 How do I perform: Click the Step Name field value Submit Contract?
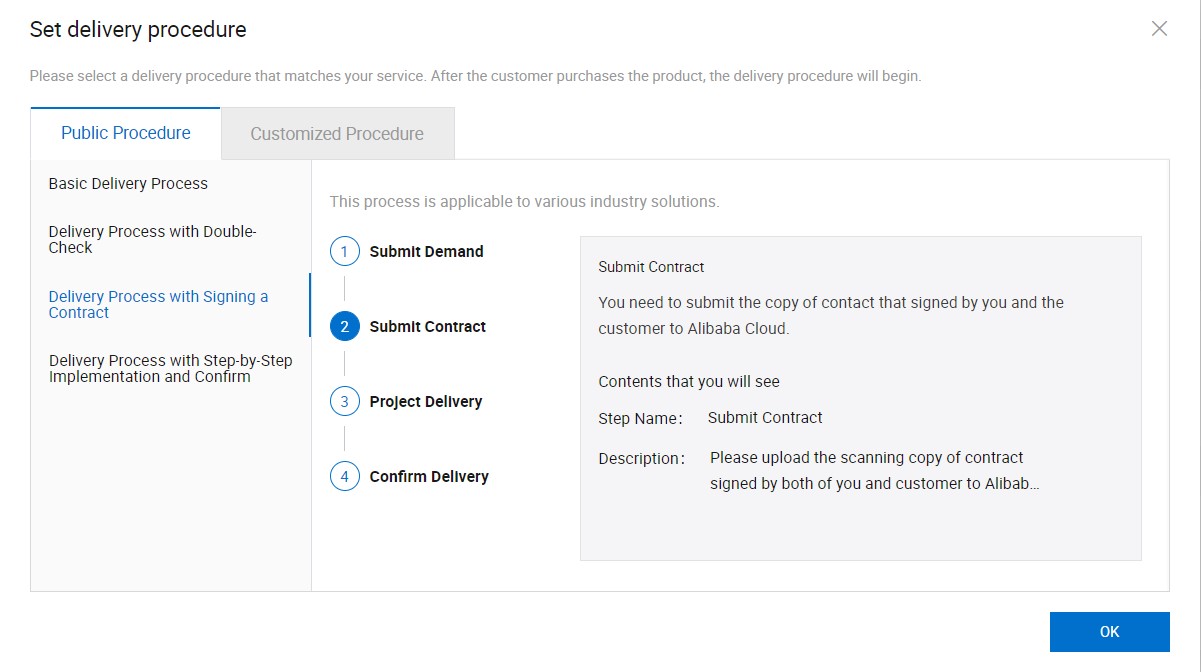(x=765, y=417)
